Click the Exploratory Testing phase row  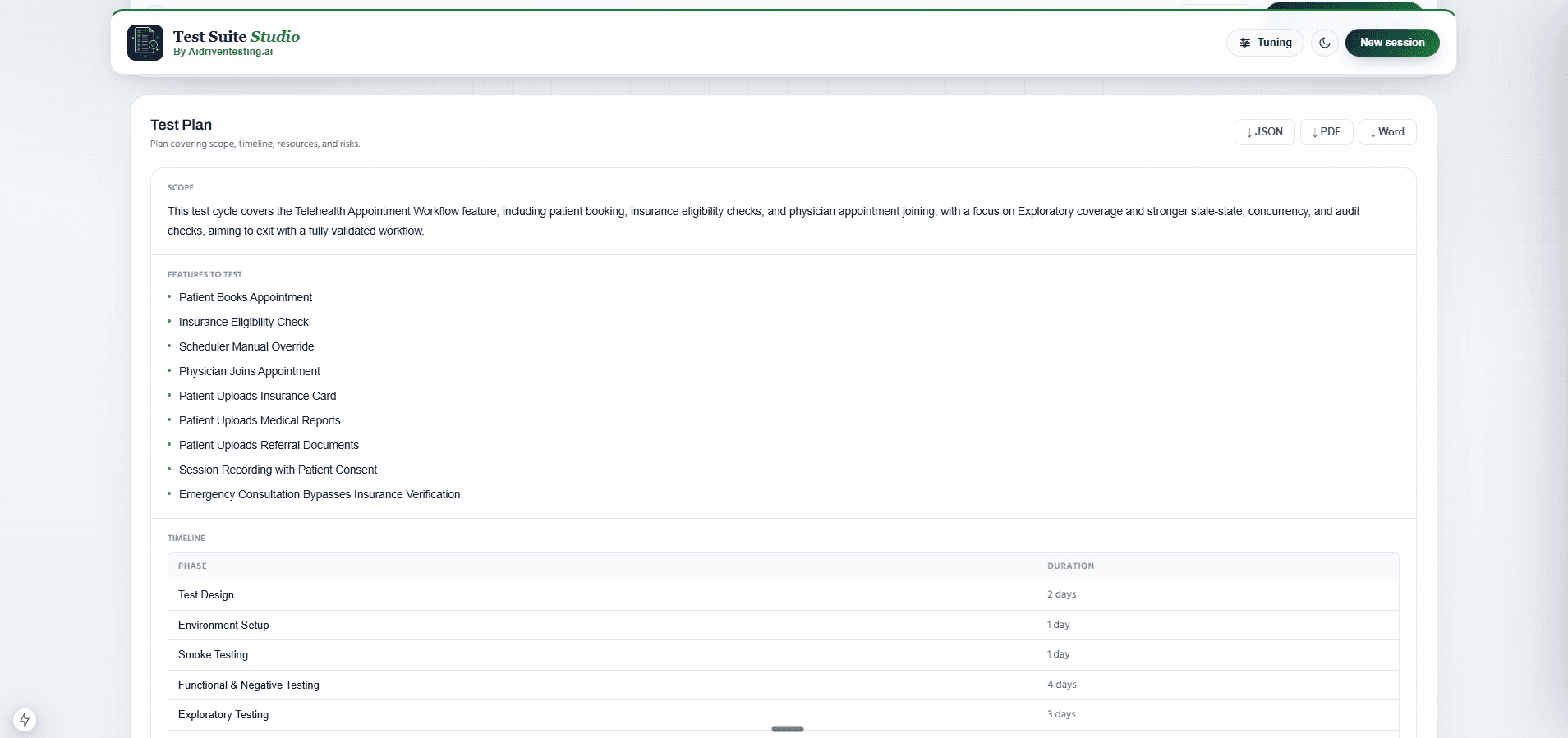[783, 714]
